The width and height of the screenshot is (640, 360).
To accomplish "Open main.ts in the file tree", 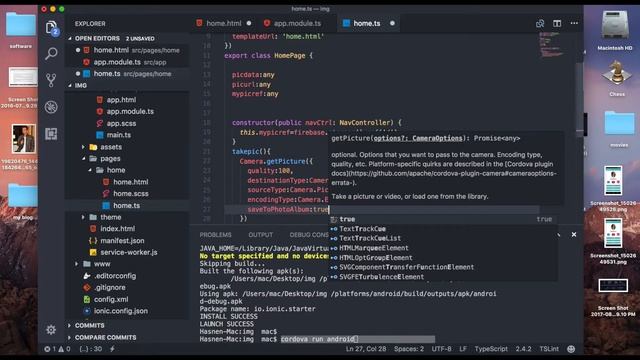I will 119,135.
